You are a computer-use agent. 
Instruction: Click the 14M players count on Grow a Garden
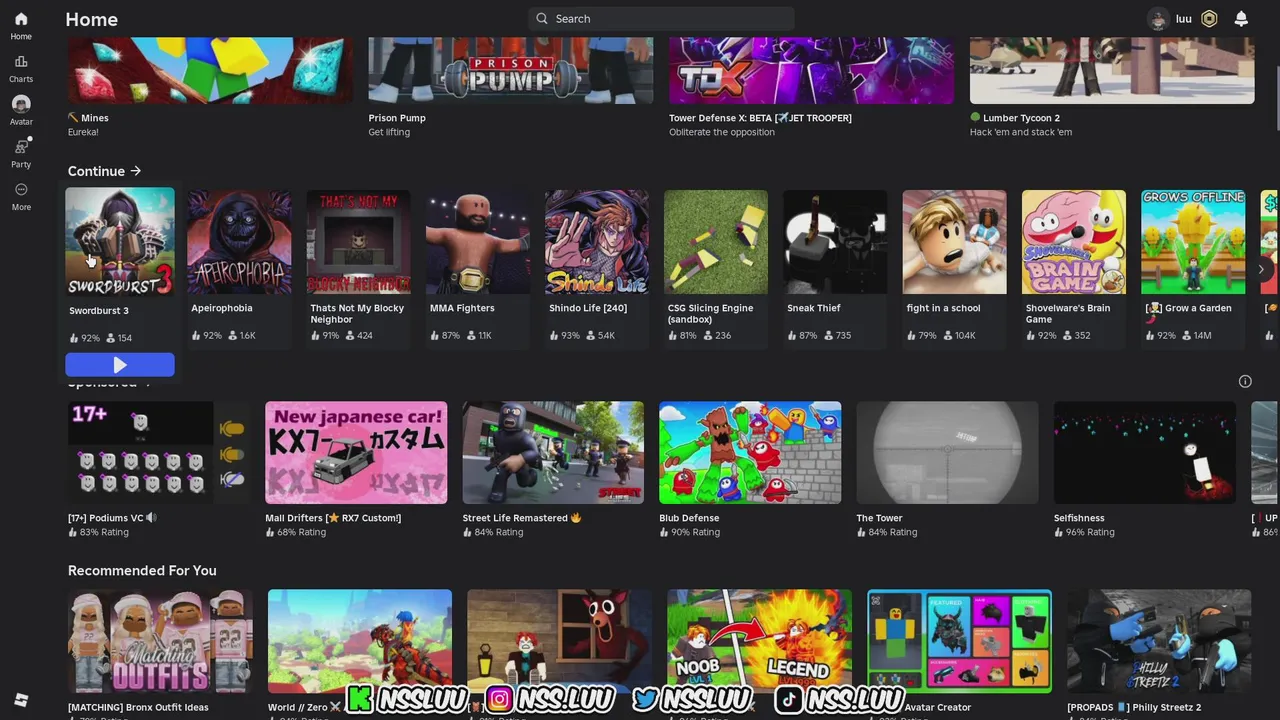[1196, 335]
